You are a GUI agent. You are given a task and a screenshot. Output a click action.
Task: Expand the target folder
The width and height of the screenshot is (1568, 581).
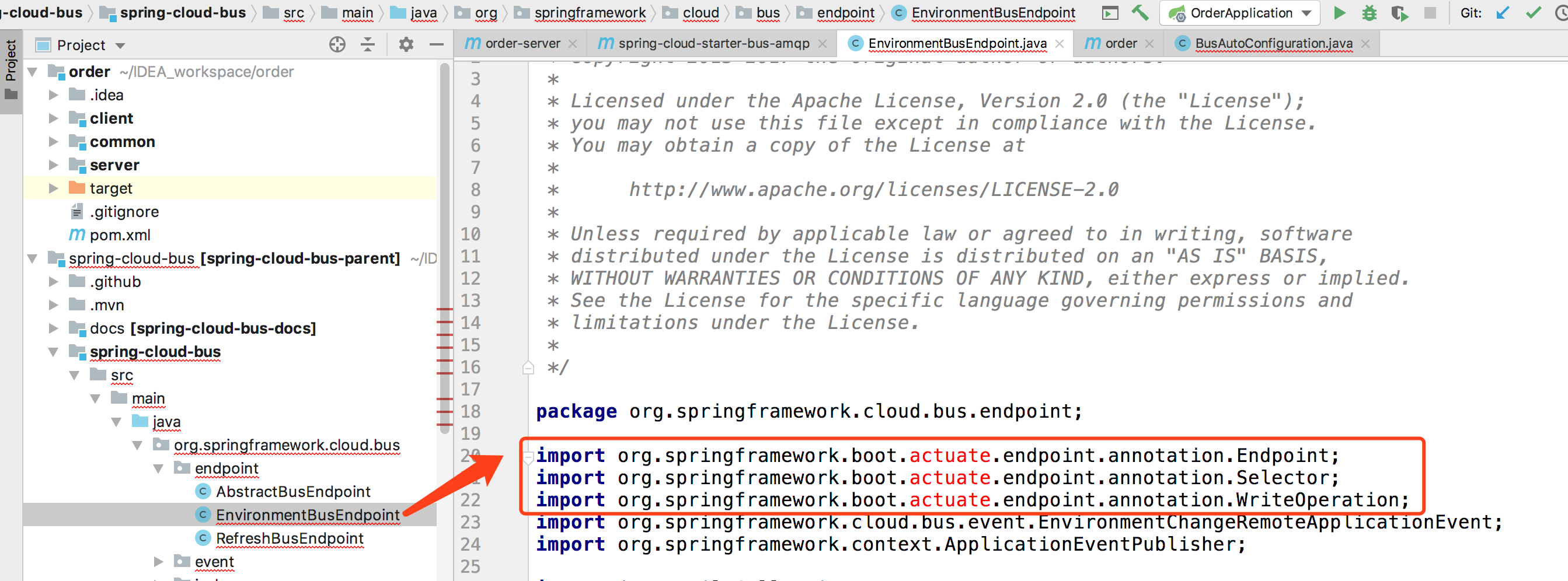(54, 188)
